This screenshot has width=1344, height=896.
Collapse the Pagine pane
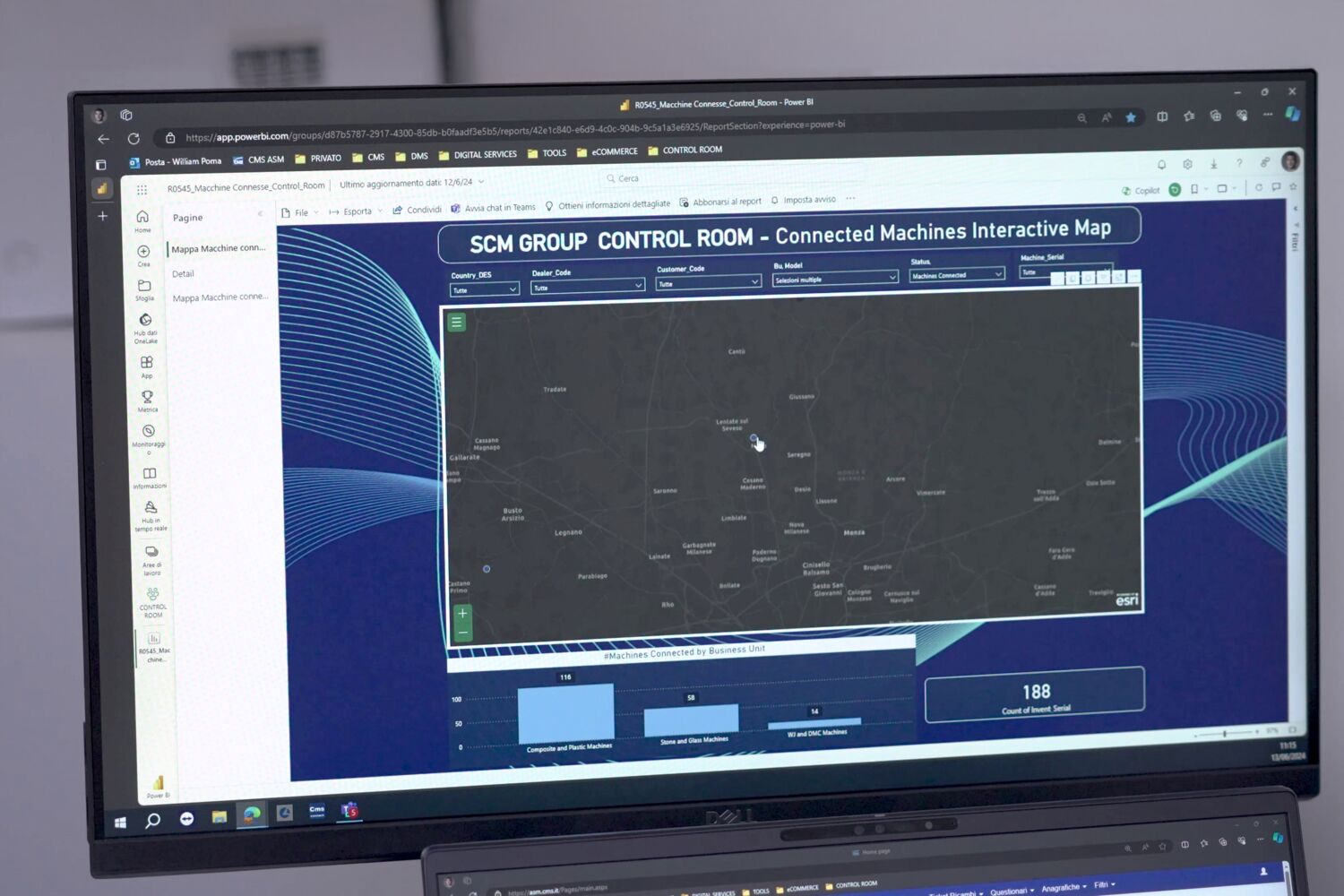tap(261, 214)
